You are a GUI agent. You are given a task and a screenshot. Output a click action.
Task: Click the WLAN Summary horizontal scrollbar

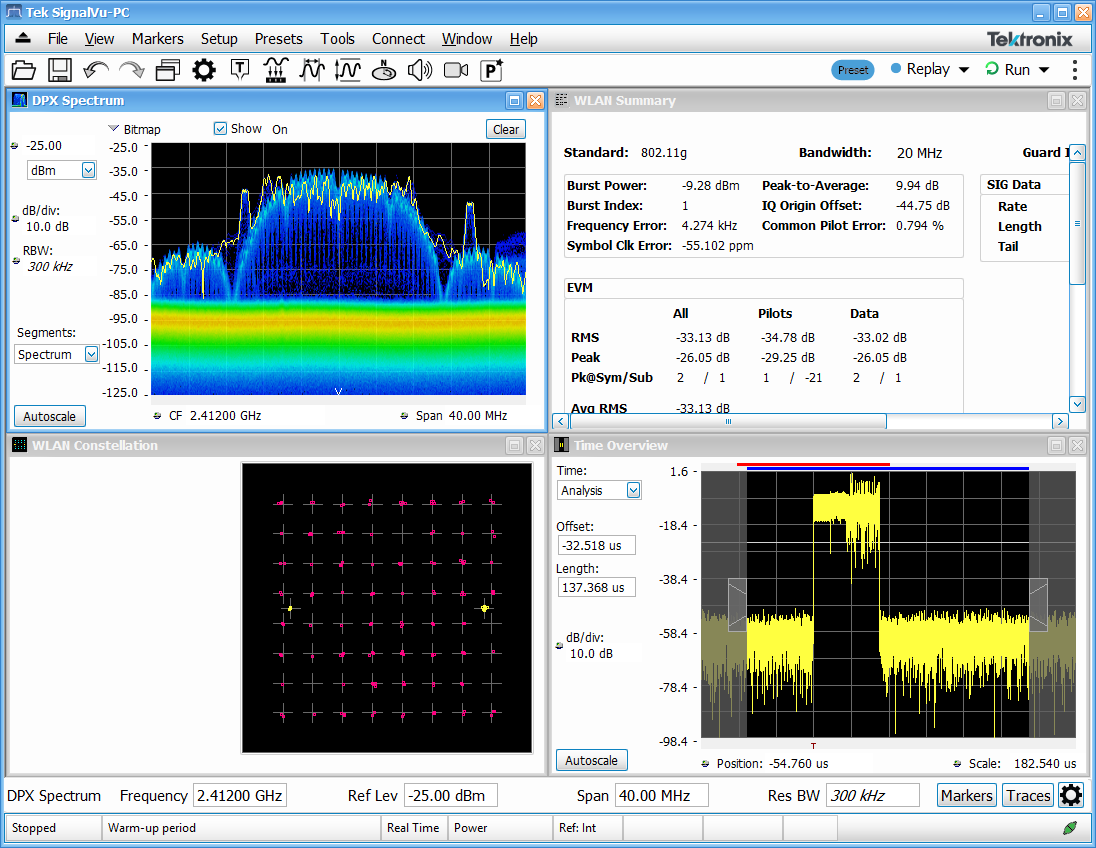(727, 421)
